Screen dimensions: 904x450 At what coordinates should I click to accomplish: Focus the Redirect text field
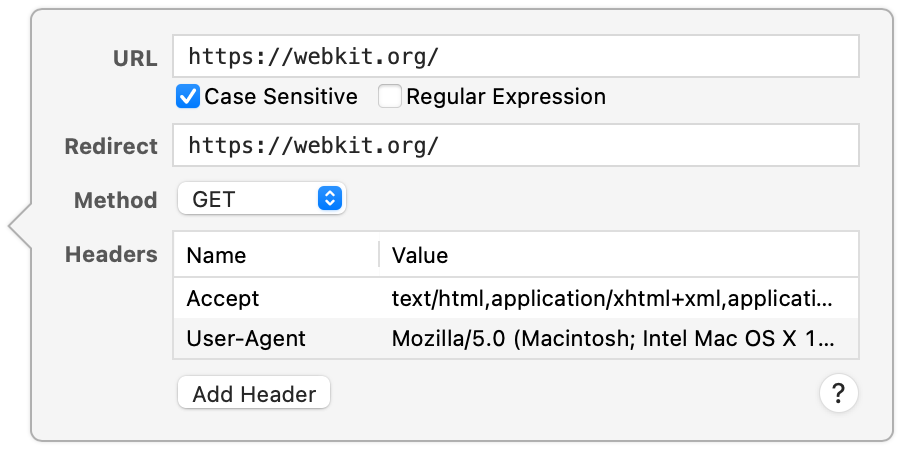point(515,146)
